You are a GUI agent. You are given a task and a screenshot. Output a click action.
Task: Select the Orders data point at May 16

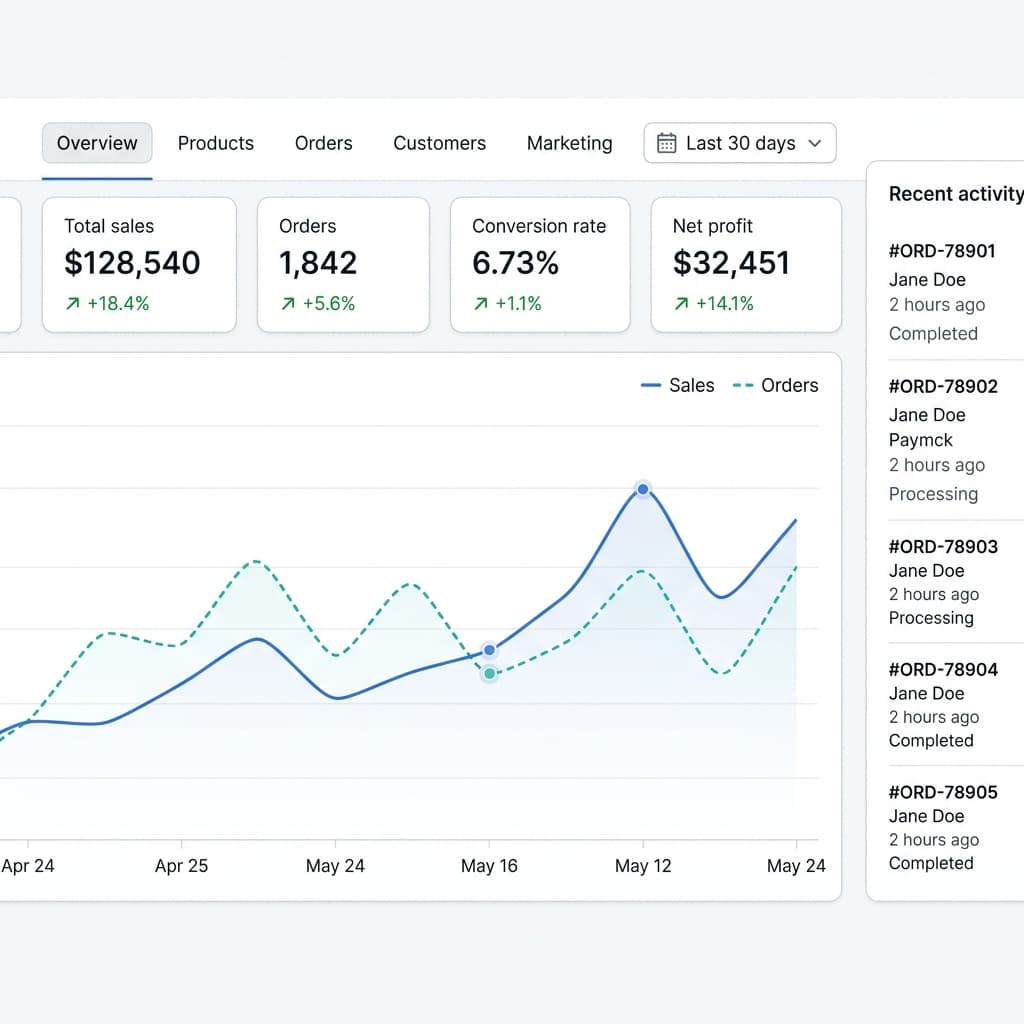(489, 673)
